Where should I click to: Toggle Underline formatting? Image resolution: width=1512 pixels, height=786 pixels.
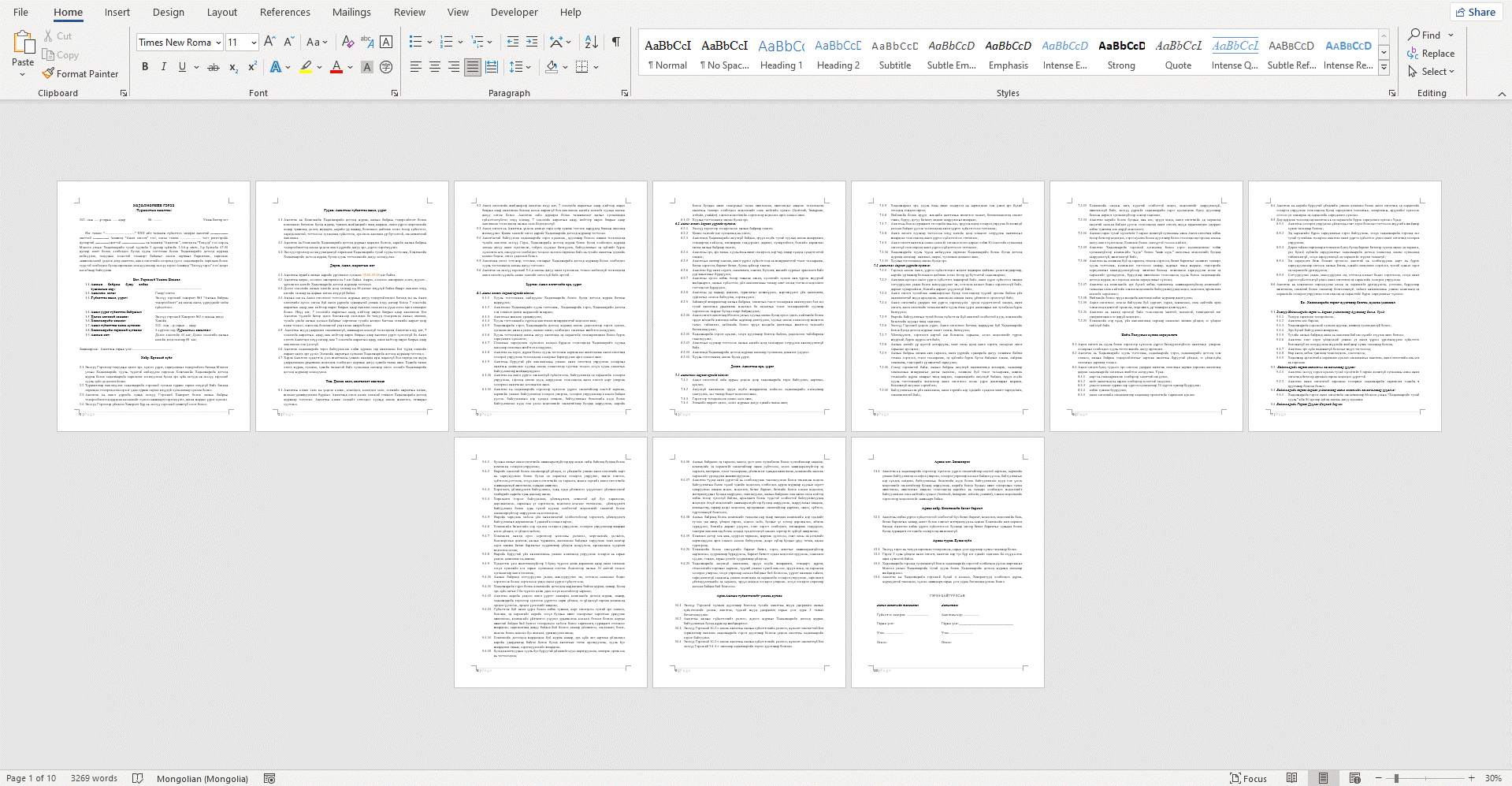click(182, 67)
